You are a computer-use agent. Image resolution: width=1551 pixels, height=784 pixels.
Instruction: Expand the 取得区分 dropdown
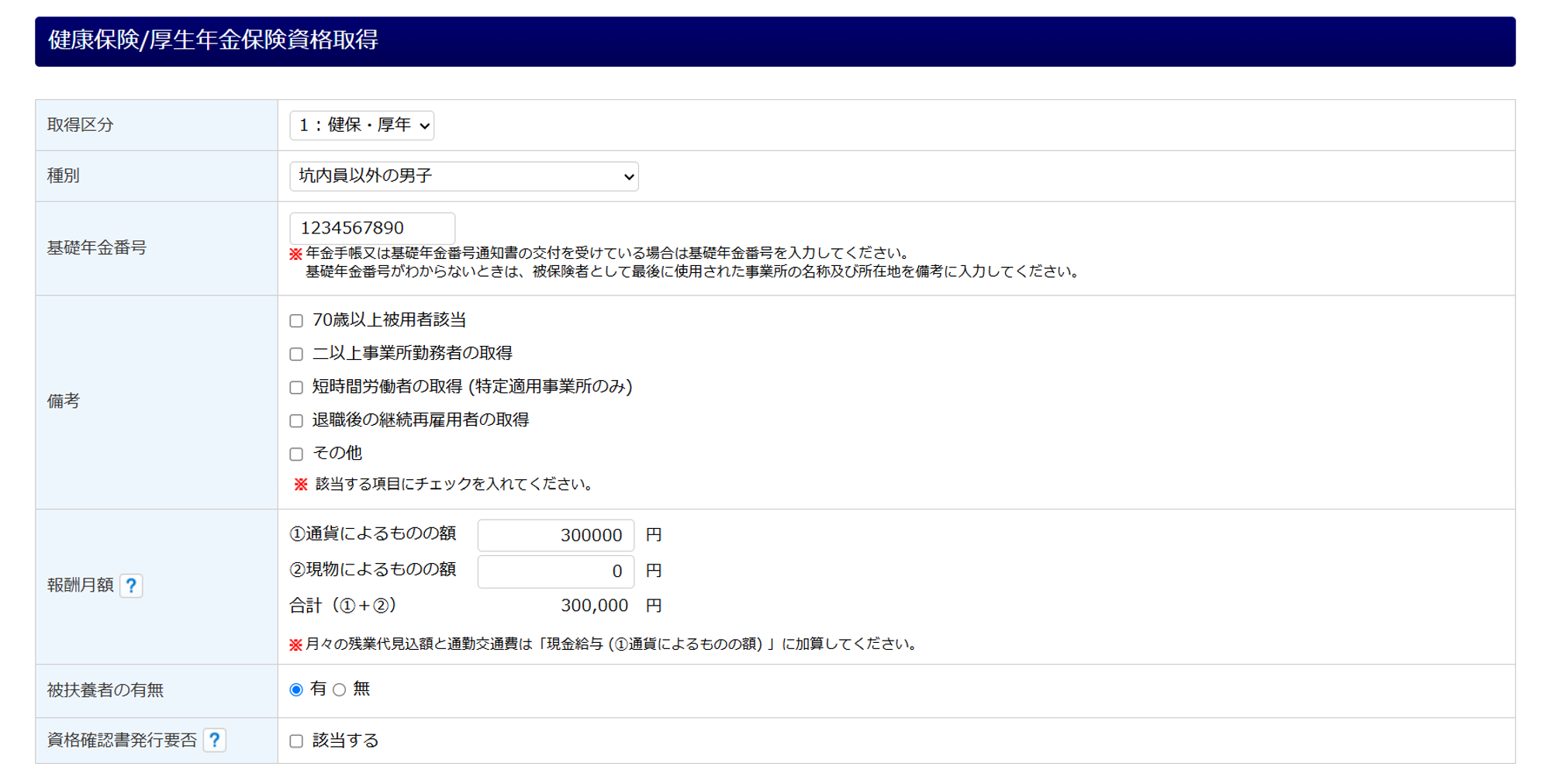(361, 126)
